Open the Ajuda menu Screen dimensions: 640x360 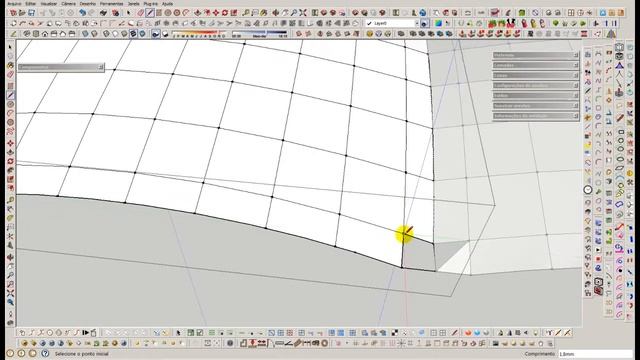point(167,3)
